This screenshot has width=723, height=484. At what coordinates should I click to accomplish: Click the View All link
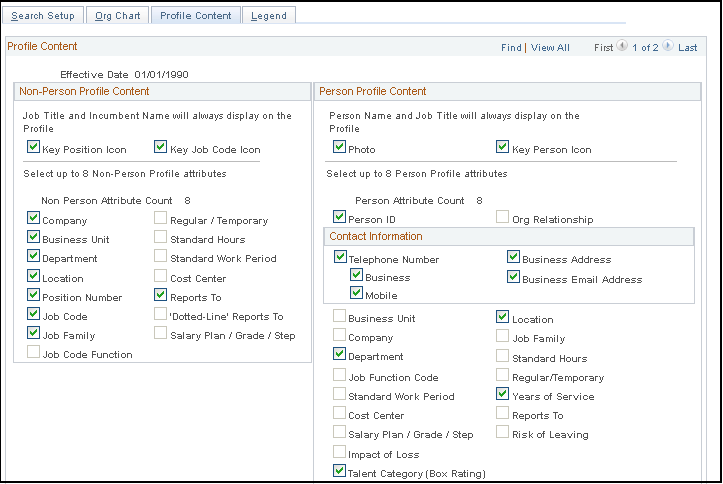[x=550, y=47]
